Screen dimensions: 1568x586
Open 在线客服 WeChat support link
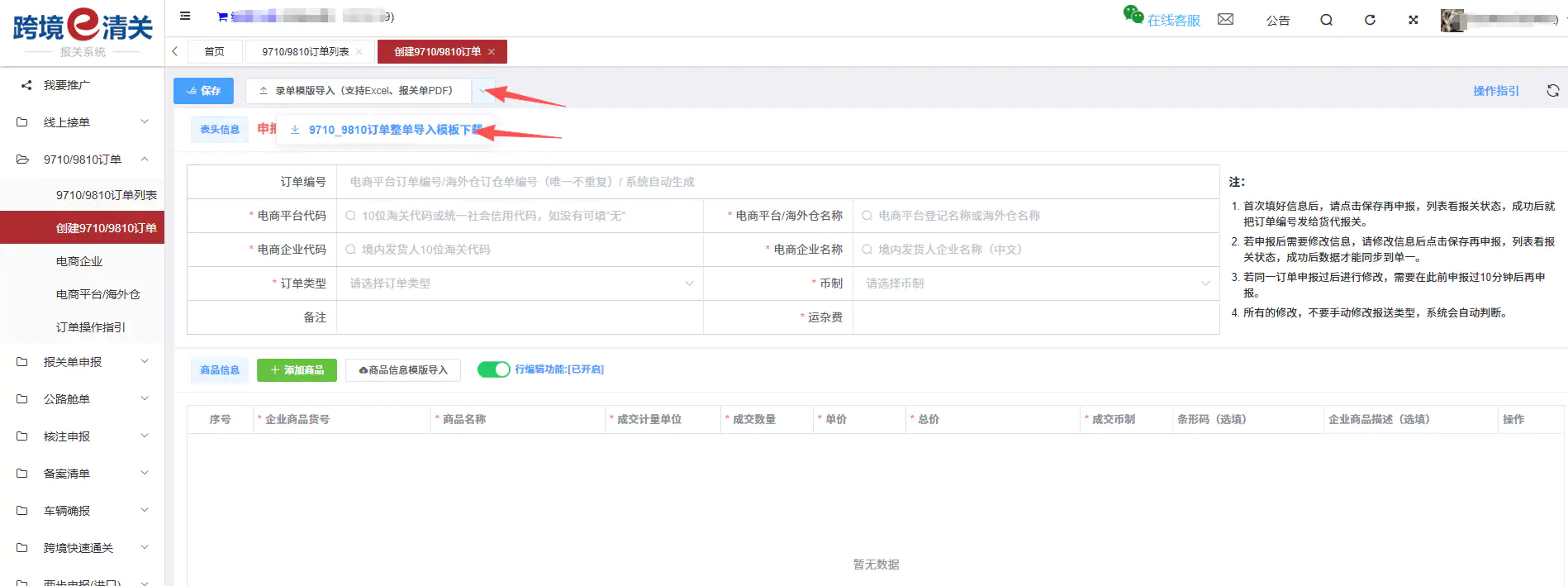pos(1162,17)
